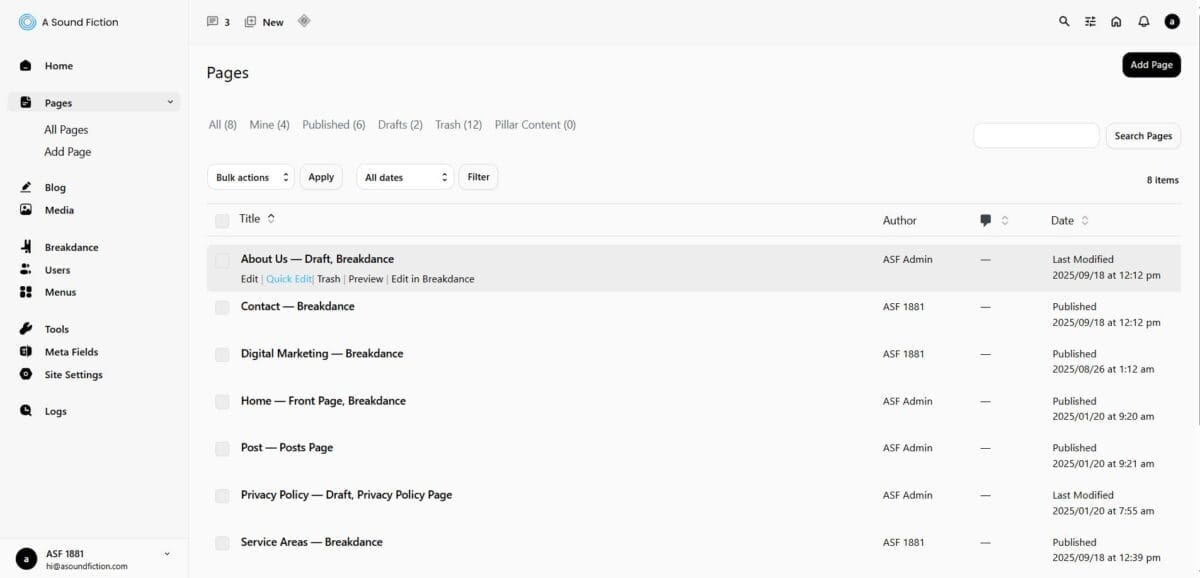Open Logs from the sidebar

coord(55,411)
